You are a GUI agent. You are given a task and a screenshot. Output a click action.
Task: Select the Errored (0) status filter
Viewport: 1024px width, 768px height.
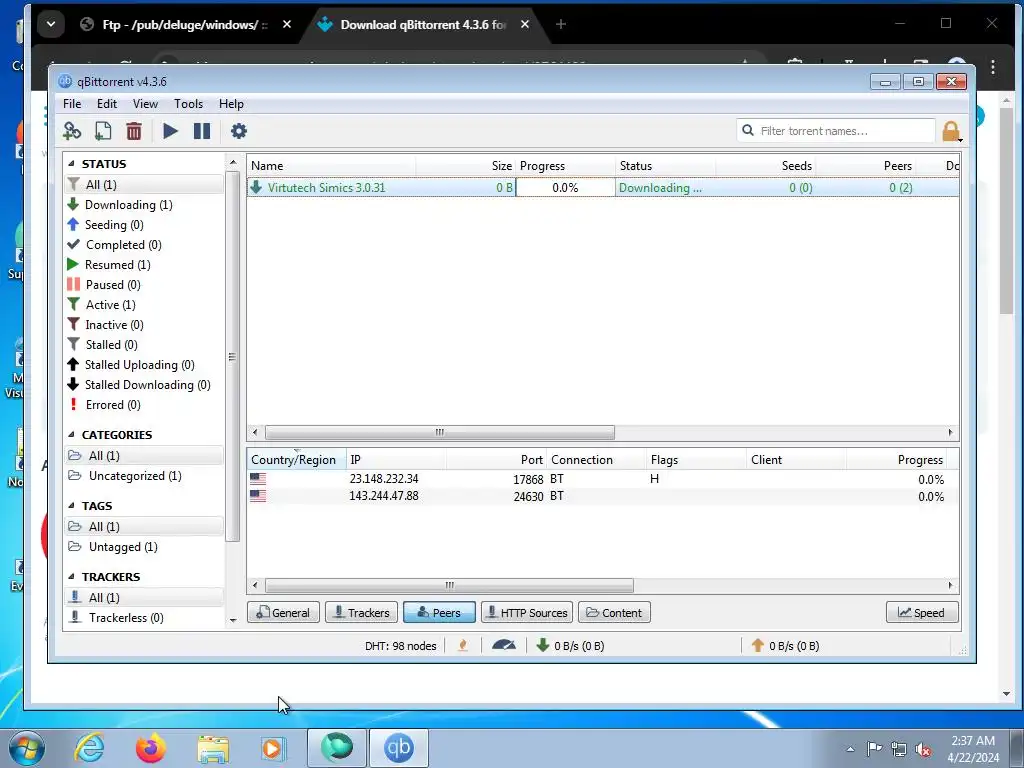pyautogui.click(x=113, y=405)
